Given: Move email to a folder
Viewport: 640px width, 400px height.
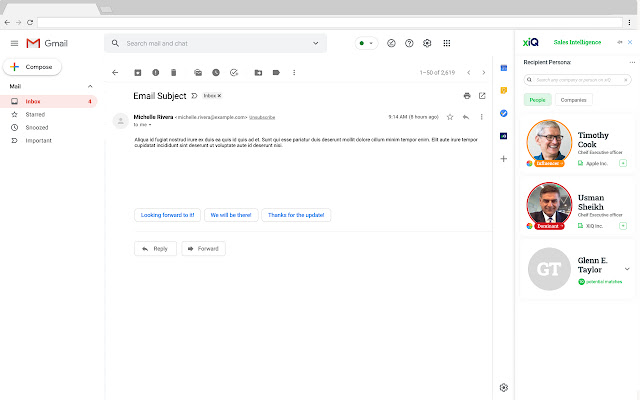Looking at the screenshot, I should pyautogui.click(x=258, y=73).
